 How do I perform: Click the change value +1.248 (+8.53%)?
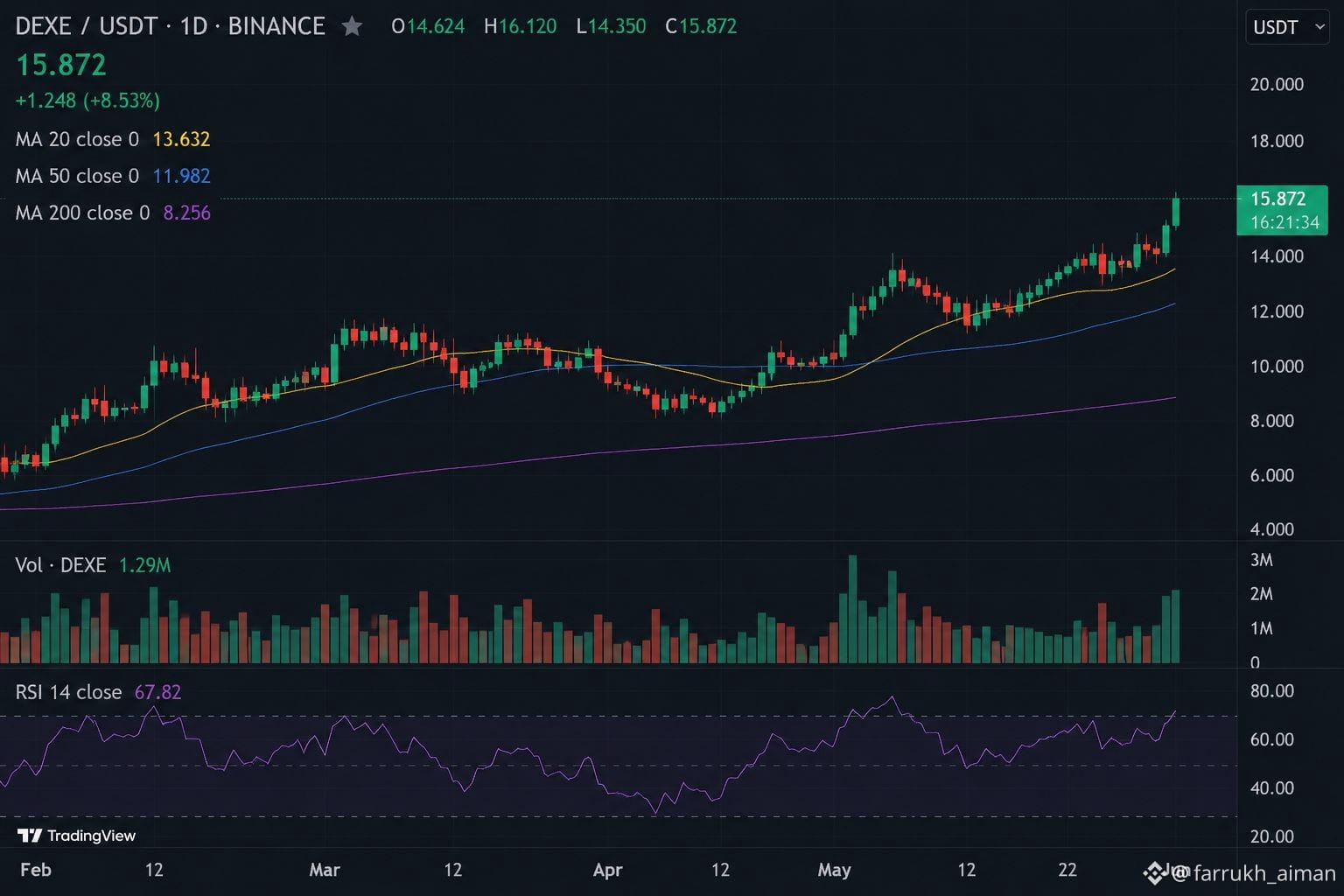[x=87, y=101]
